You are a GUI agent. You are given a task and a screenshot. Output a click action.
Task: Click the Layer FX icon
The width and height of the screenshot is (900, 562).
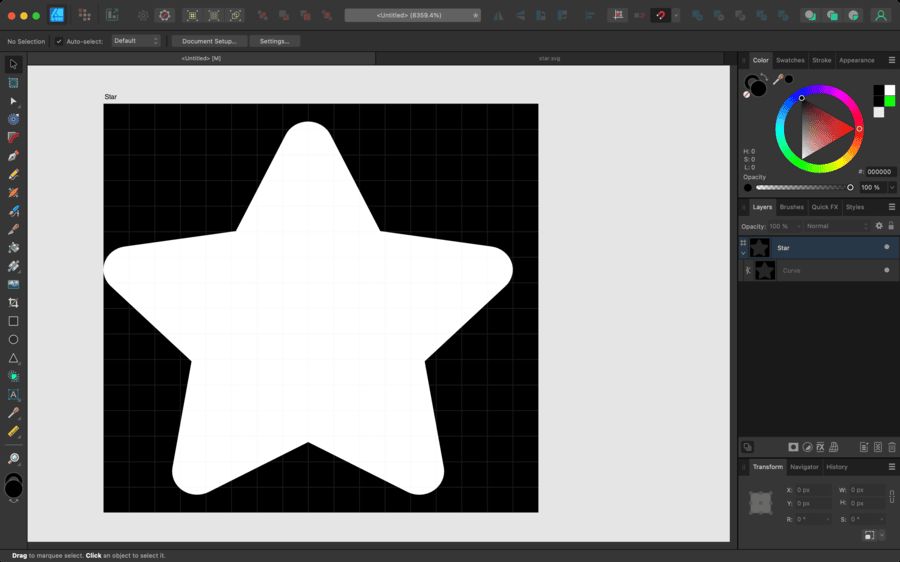pos(820,447)
